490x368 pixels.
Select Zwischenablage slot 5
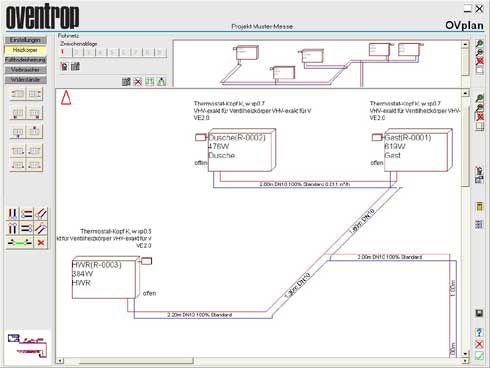tap(113, 52)
